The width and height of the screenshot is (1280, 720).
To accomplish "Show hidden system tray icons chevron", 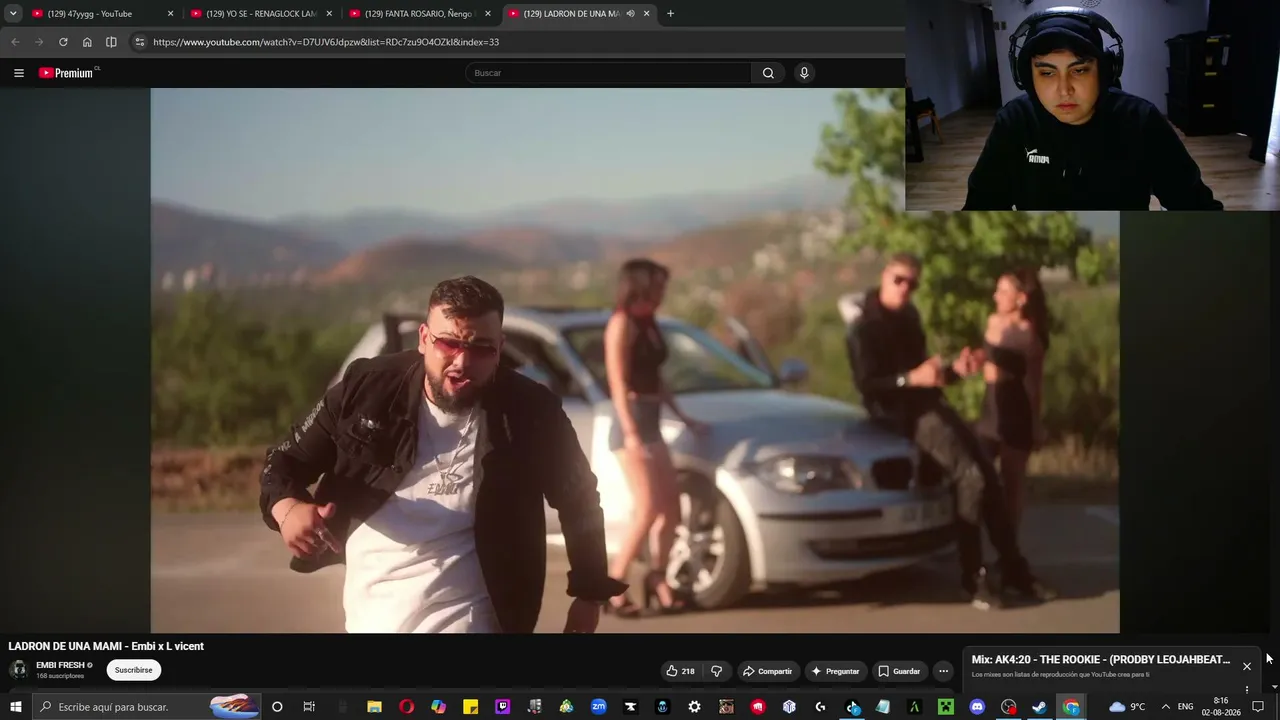I will (x=1165, y=707).
